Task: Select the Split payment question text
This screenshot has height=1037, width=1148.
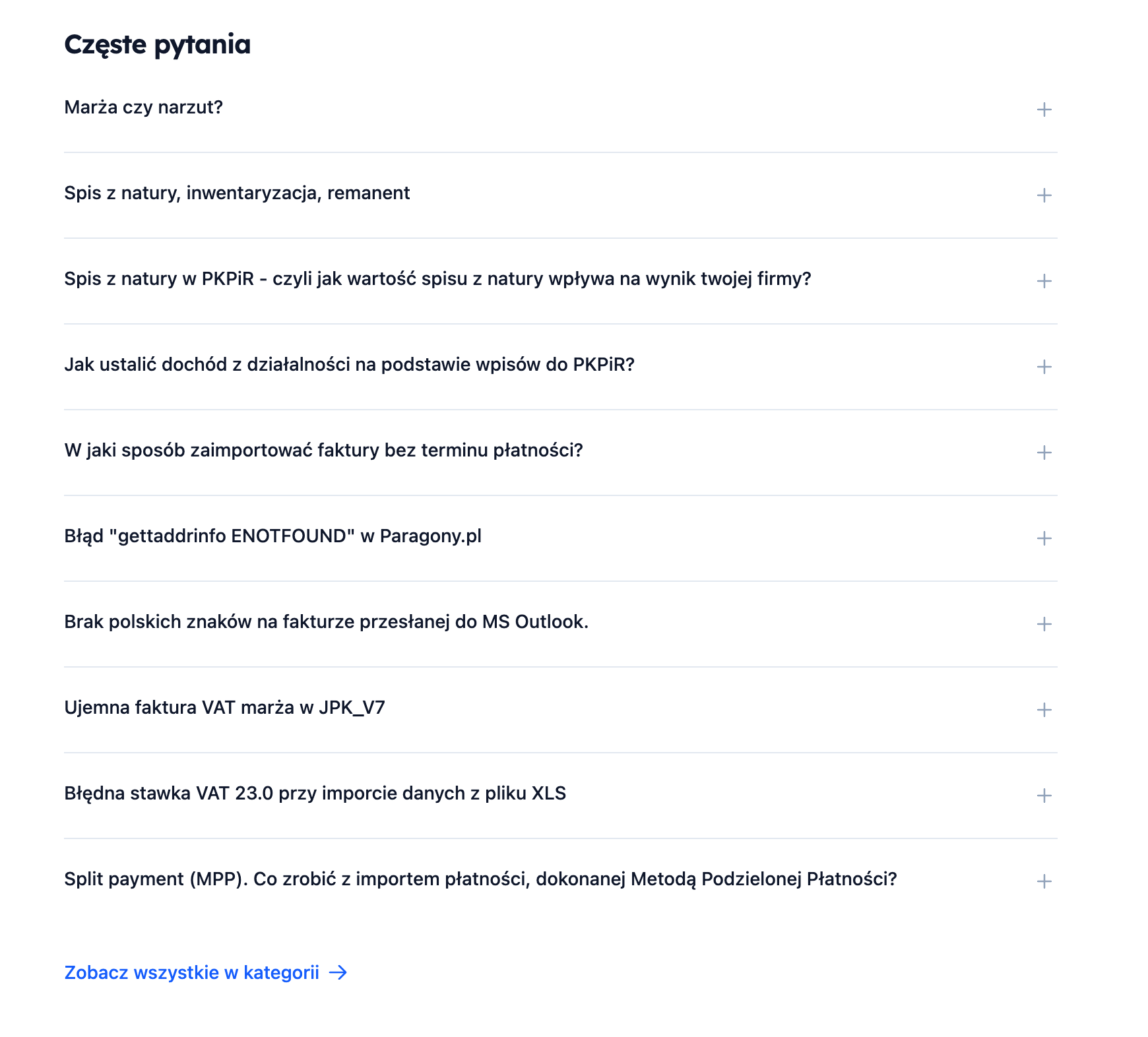Action: [x=480, y=878]
